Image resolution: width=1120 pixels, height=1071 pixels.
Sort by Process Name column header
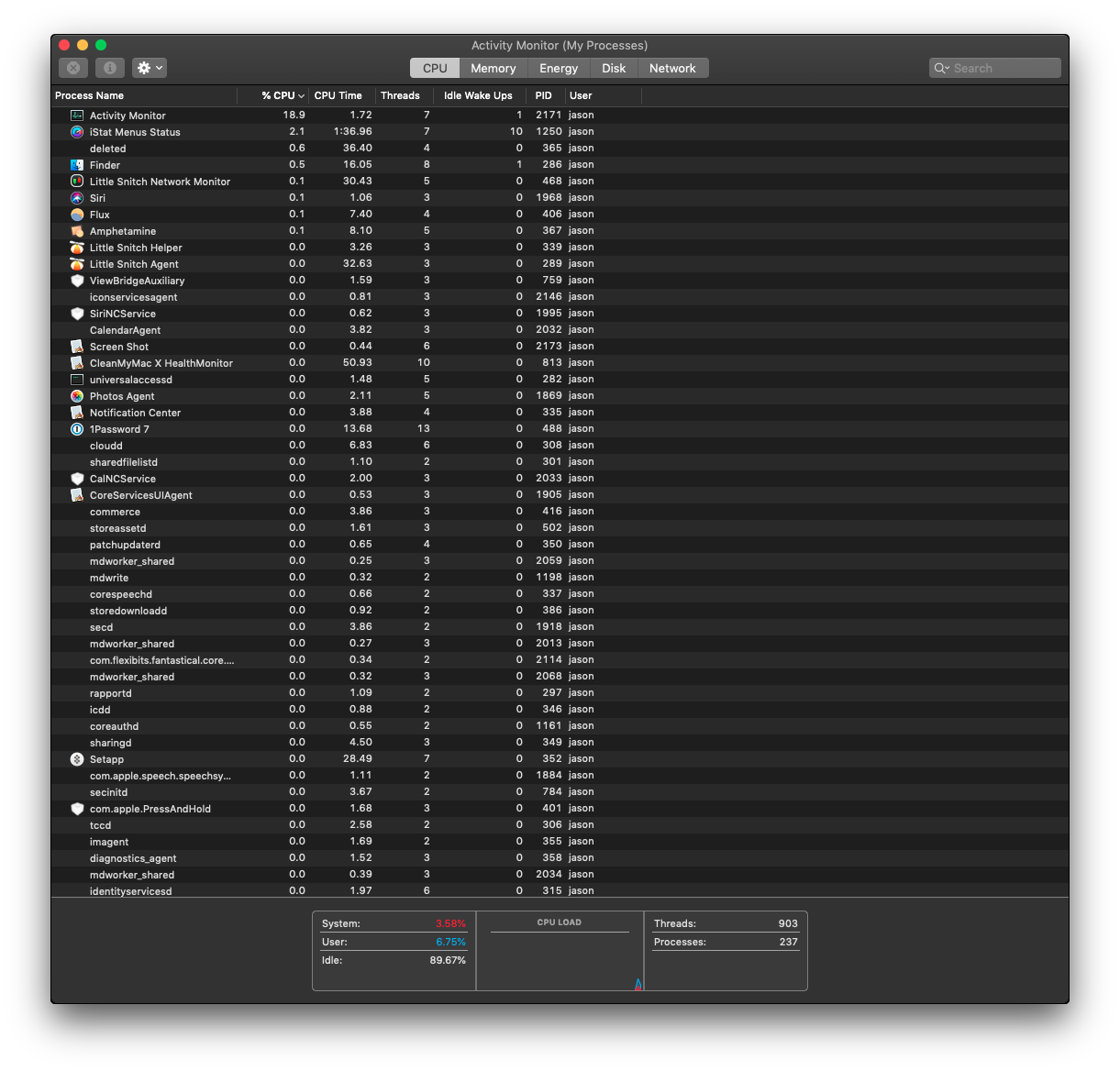click(144, 95)
